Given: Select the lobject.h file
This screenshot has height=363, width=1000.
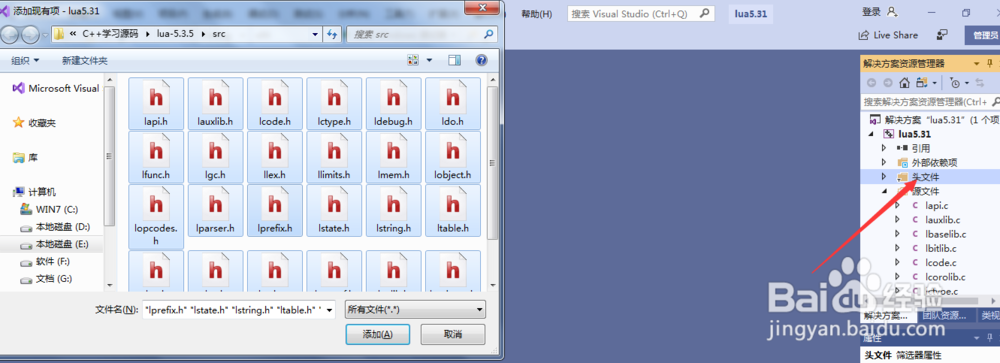Looking at the screenshot, I should (x=453, y=157).
